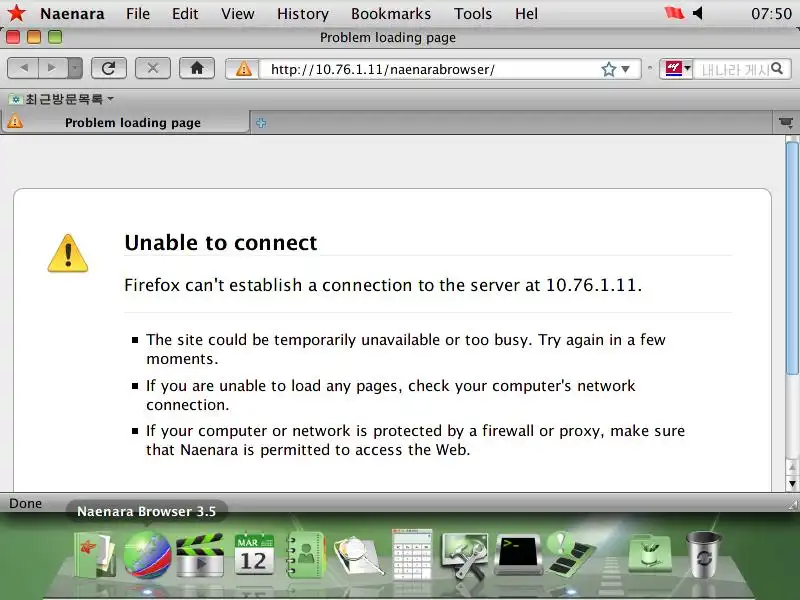Open the Naenara application menu

pyautogui.click(x=72, y=14)
